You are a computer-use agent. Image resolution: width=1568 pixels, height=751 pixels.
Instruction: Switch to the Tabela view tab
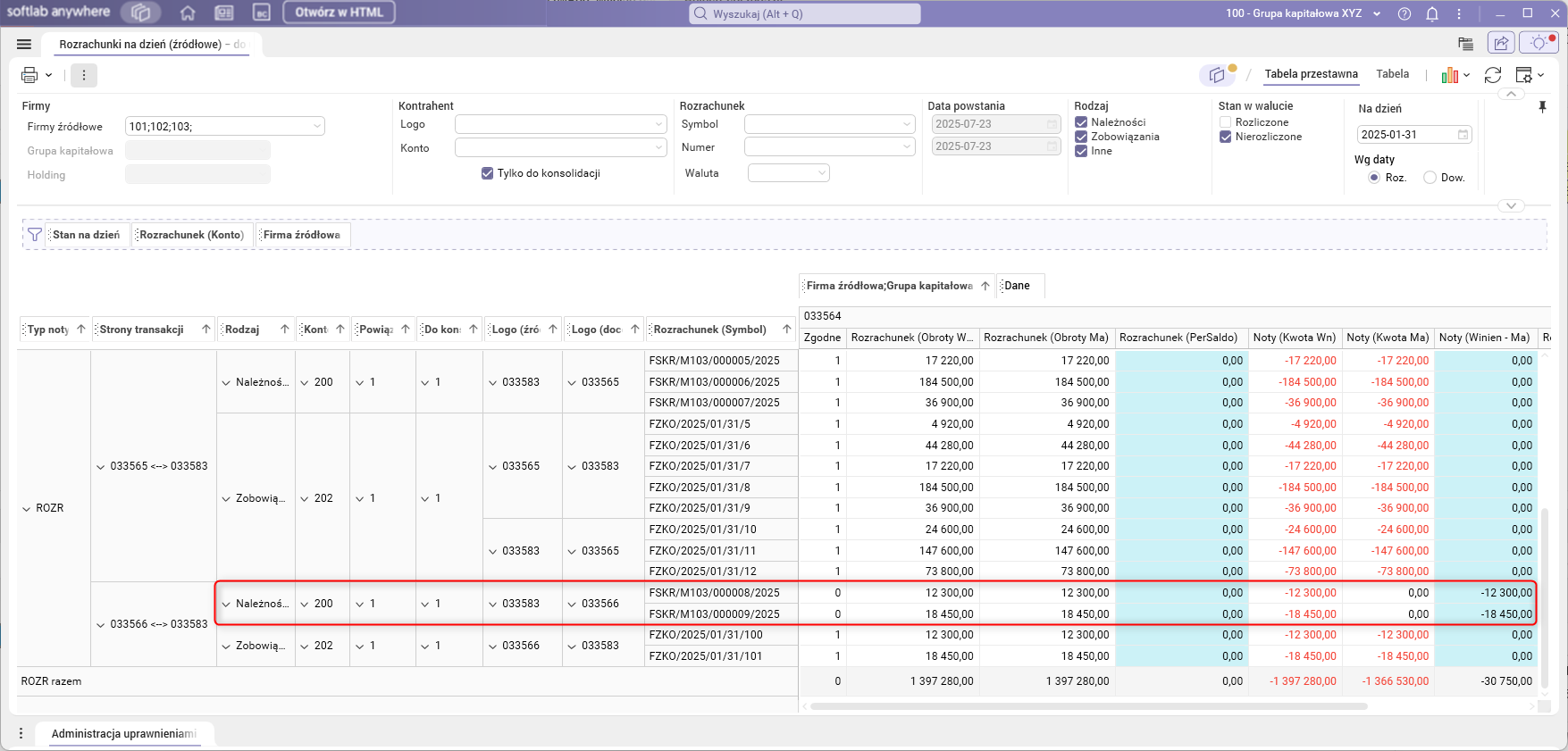click(x=1392, y=74)
